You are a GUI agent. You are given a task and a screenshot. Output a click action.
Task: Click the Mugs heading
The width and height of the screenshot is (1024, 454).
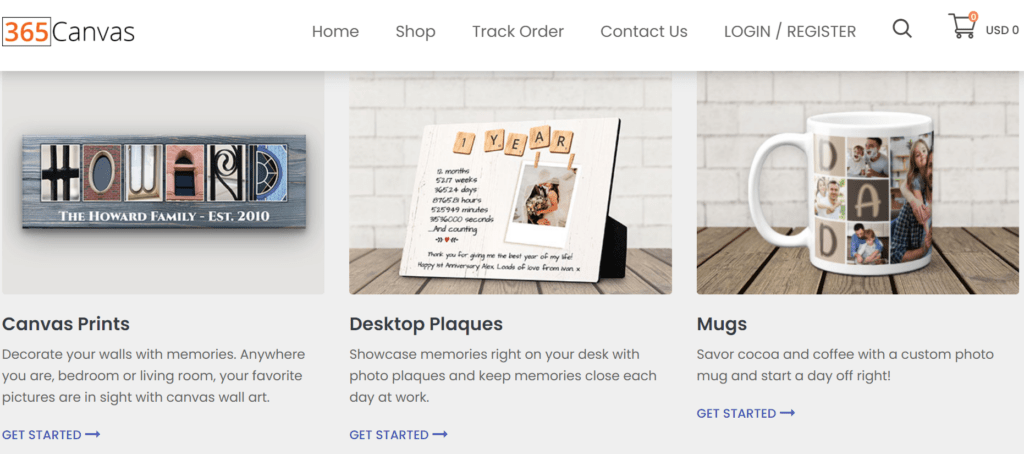tap(722, 324)
